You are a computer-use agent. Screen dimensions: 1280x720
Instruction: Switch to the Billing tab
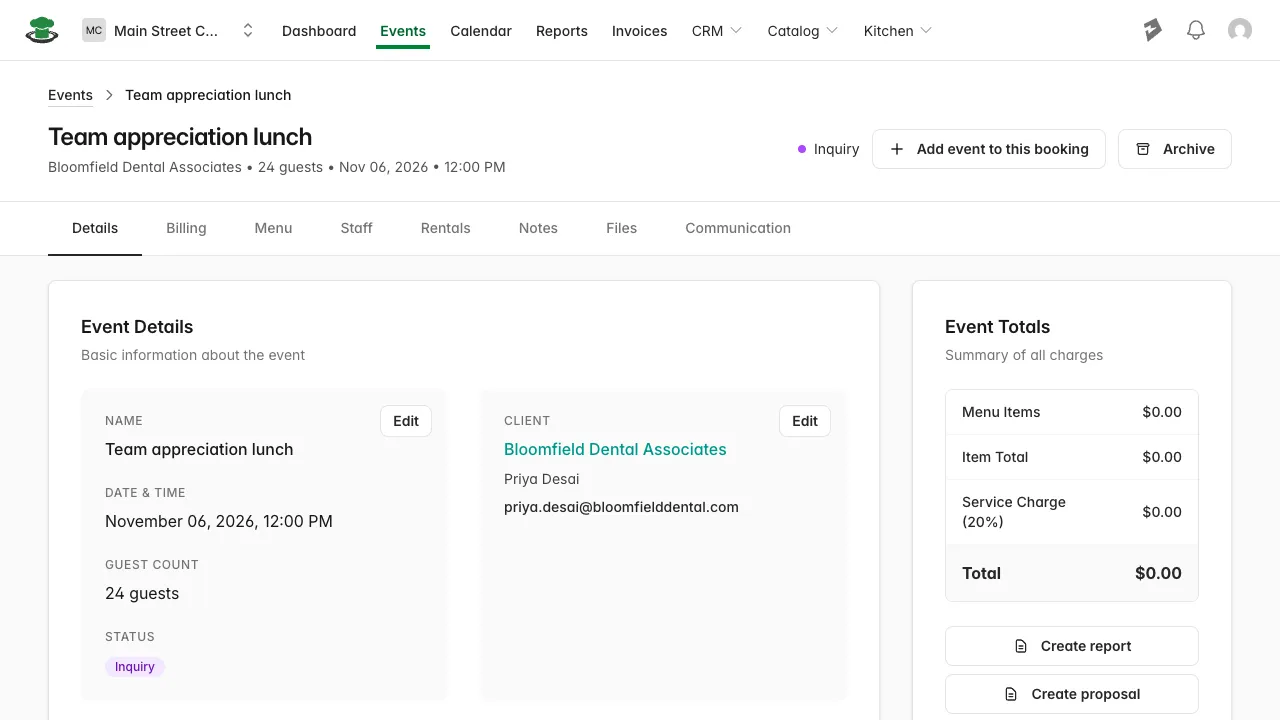click(x=186, y=228)
